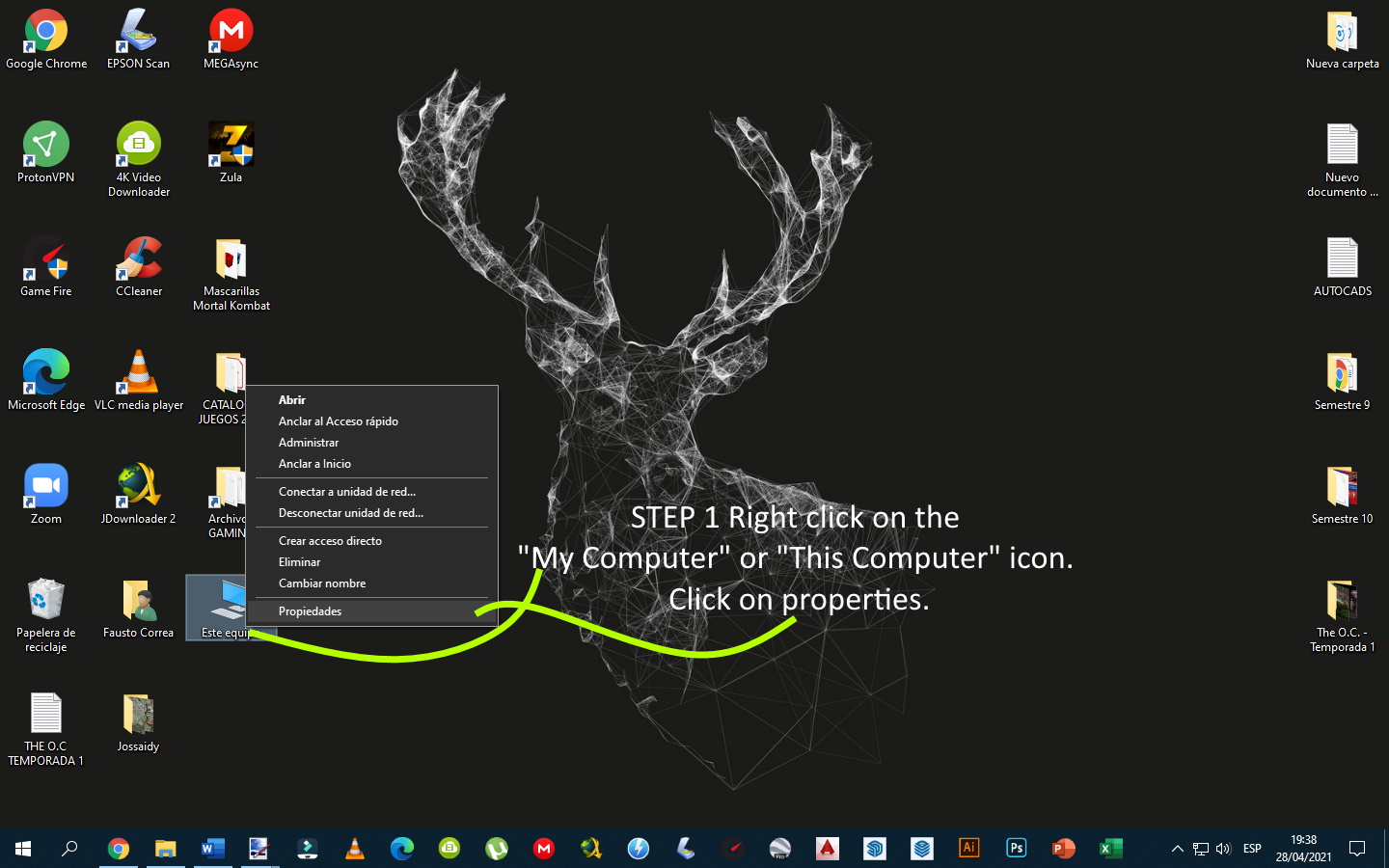The height and width of the screenshot is (868, 1389).
Task: Choose Anclar al Acceso rápido
Action: click(x=372, y=421)
